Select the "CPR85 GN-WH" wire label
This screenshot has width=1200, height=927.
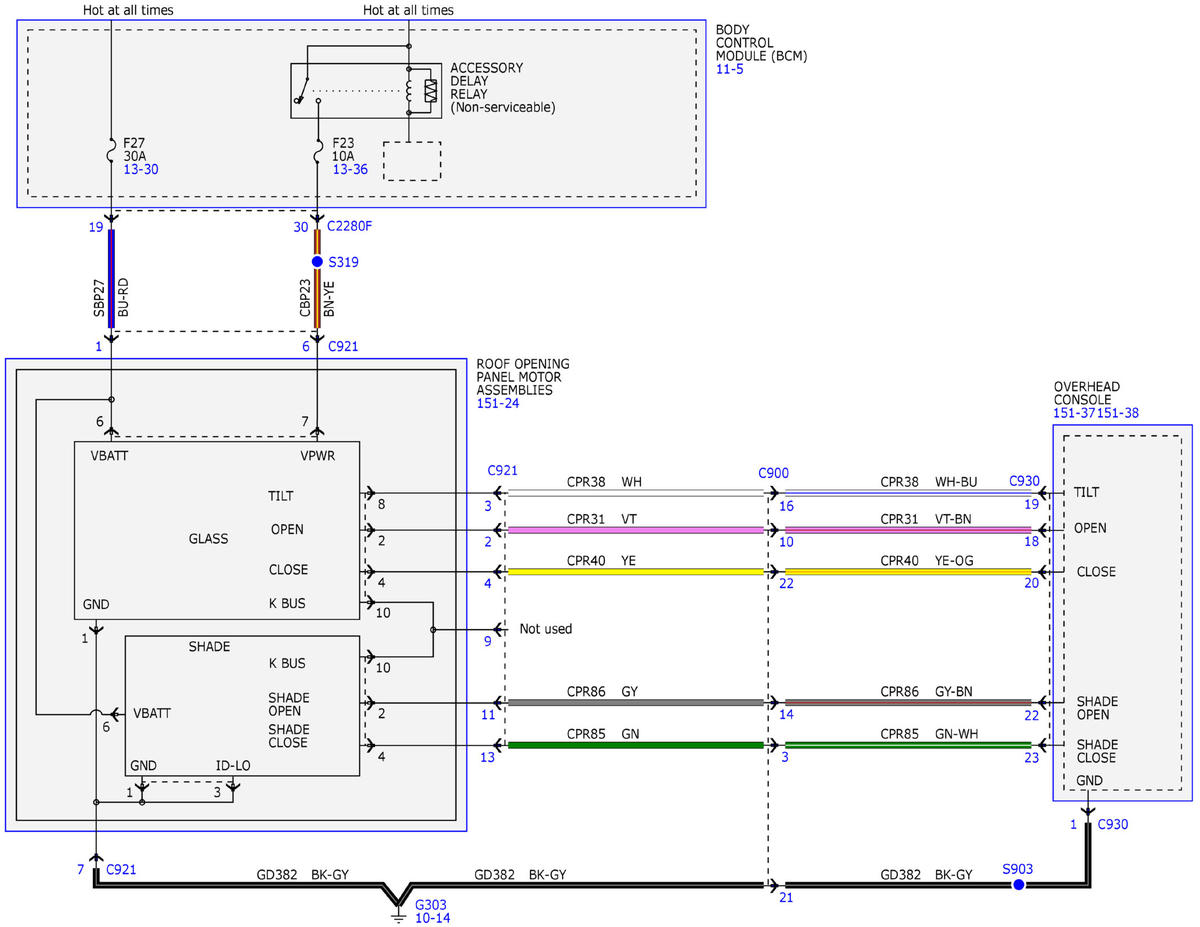930,734
